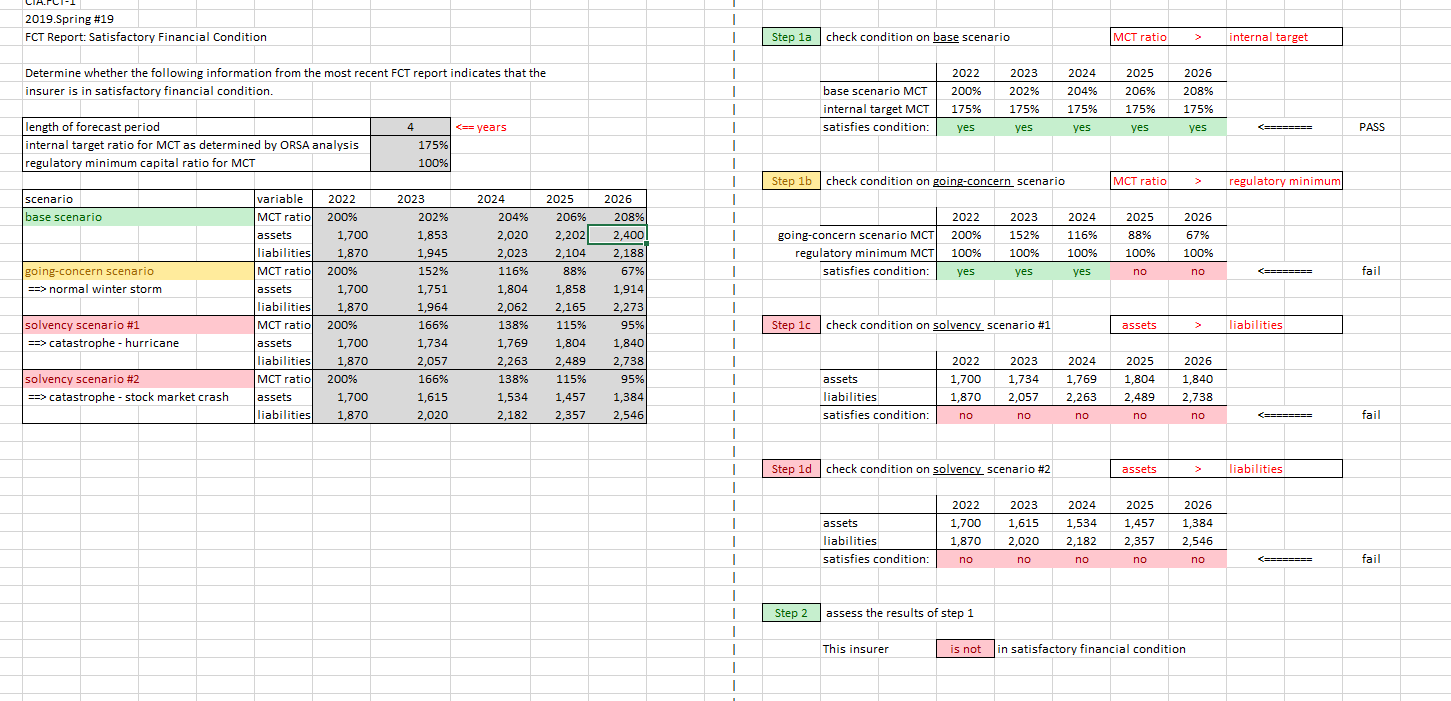Screen dimensions: 1451x701
Task: Select the 'length of forecast period' label
Action: pyautogui.click(x=196, y=127)
